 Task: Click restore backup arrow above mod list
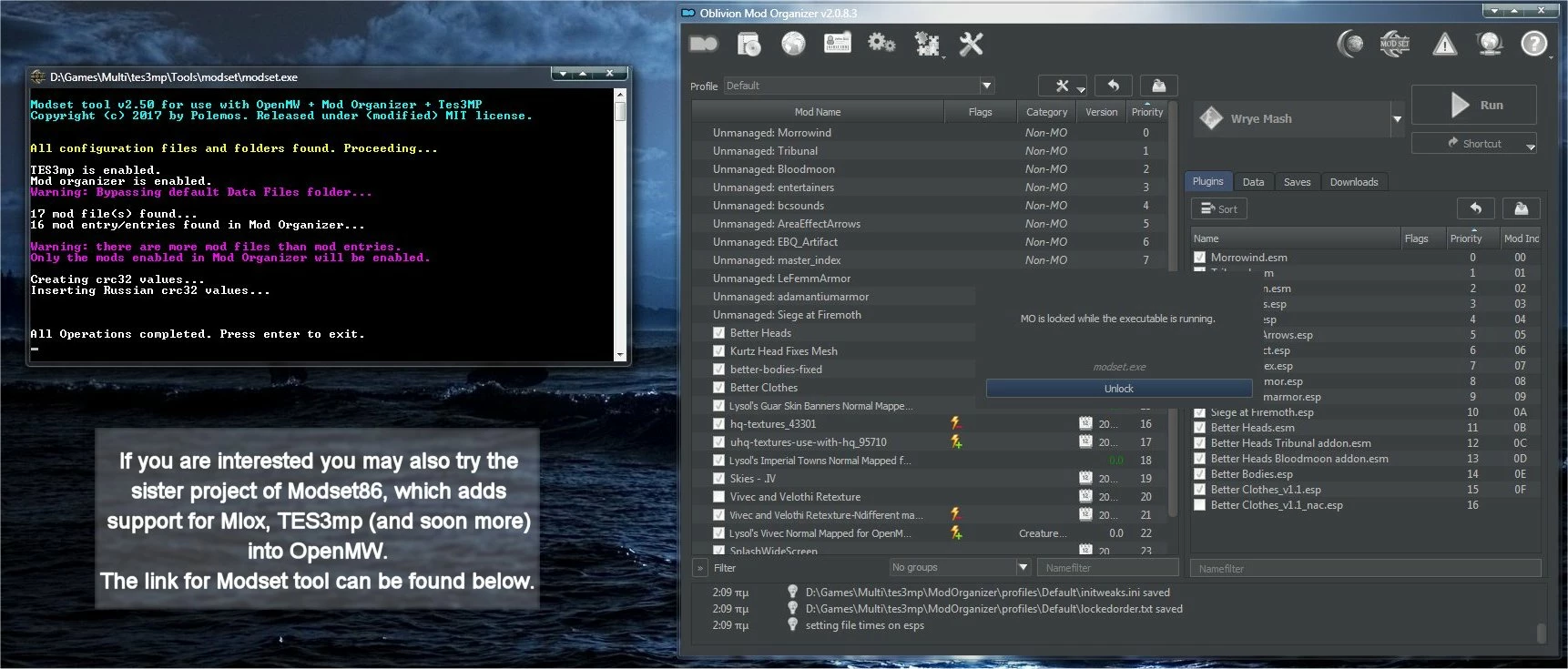1113,86
